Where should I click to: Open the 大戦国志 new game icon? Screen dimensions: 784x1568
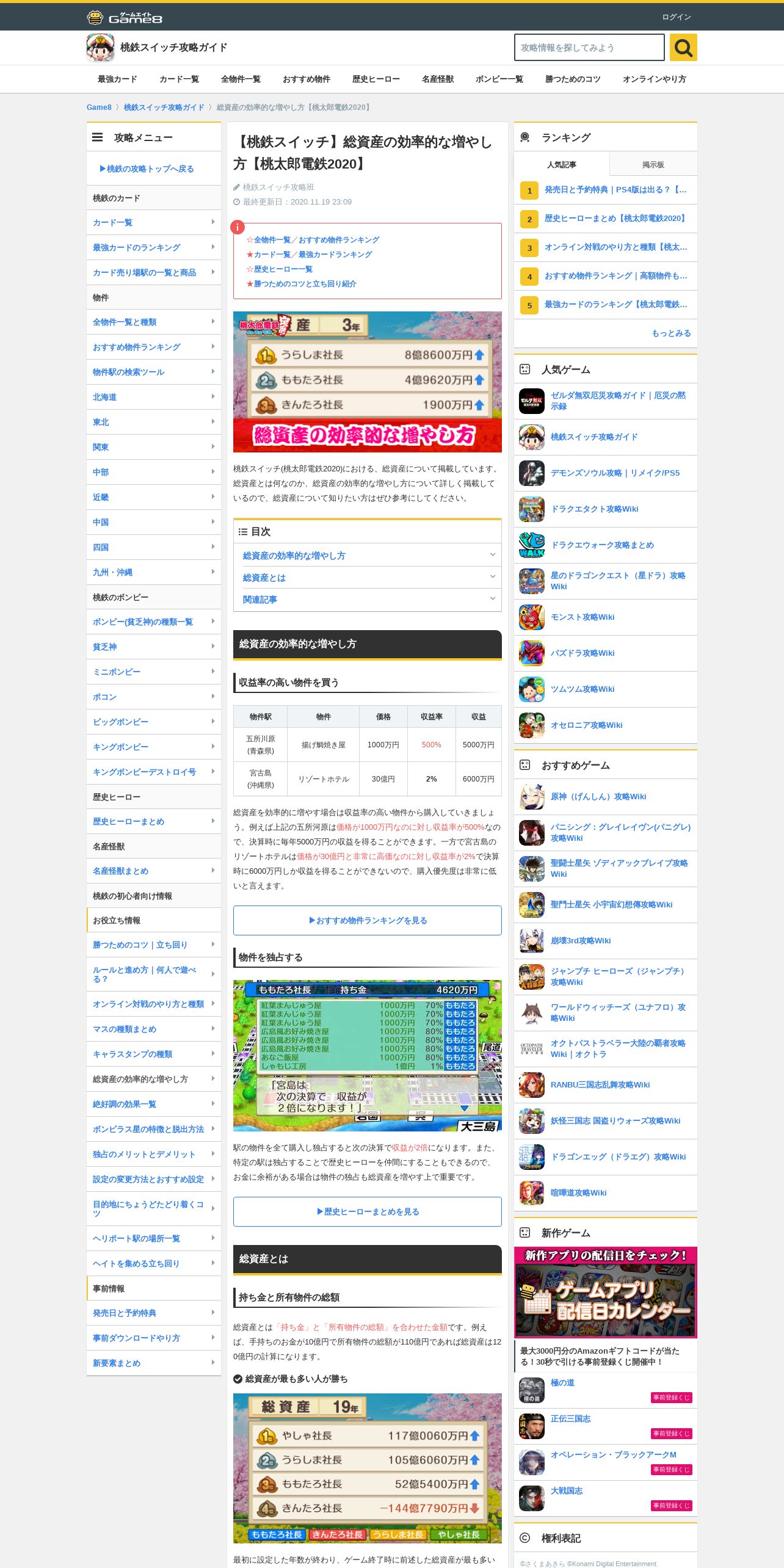pos(532,1498)
